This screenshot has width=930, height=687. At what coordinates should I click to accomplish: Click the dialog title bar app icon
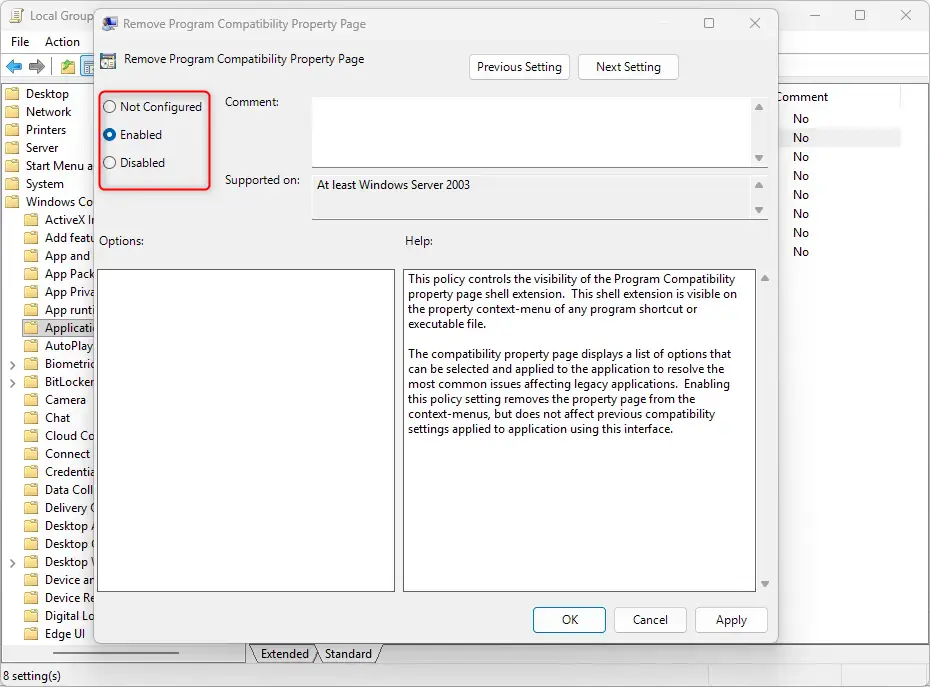tap(110, 24)
